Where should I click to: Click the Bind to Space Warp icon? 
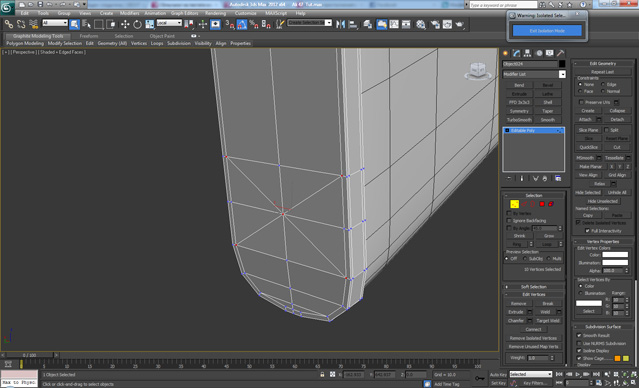tap(33, 24)
